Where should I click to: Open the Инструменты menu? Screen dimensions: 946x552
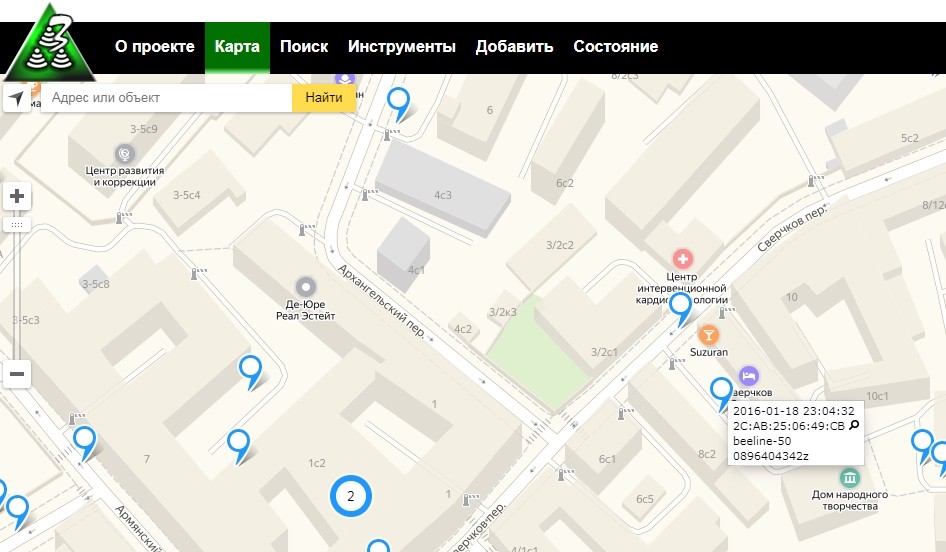[402, 46]
